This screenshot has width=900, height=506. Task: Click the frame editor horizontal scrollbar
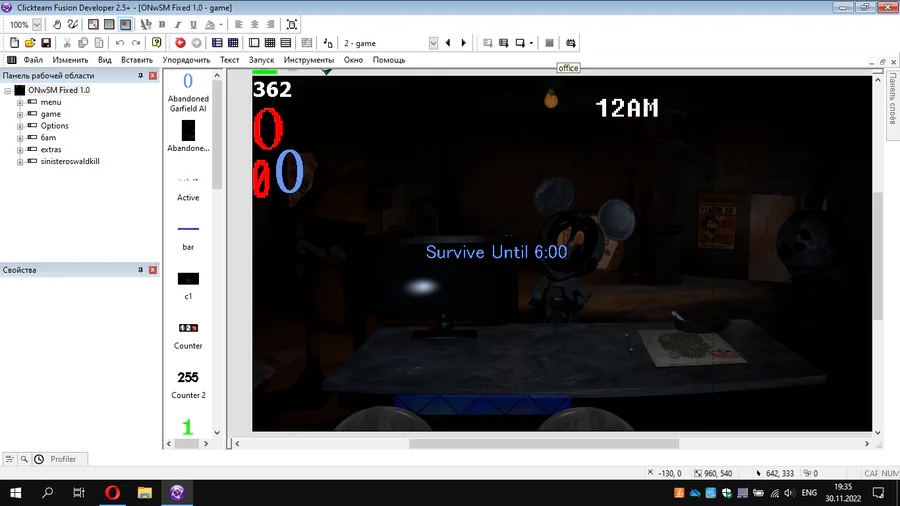pos(544,443)
